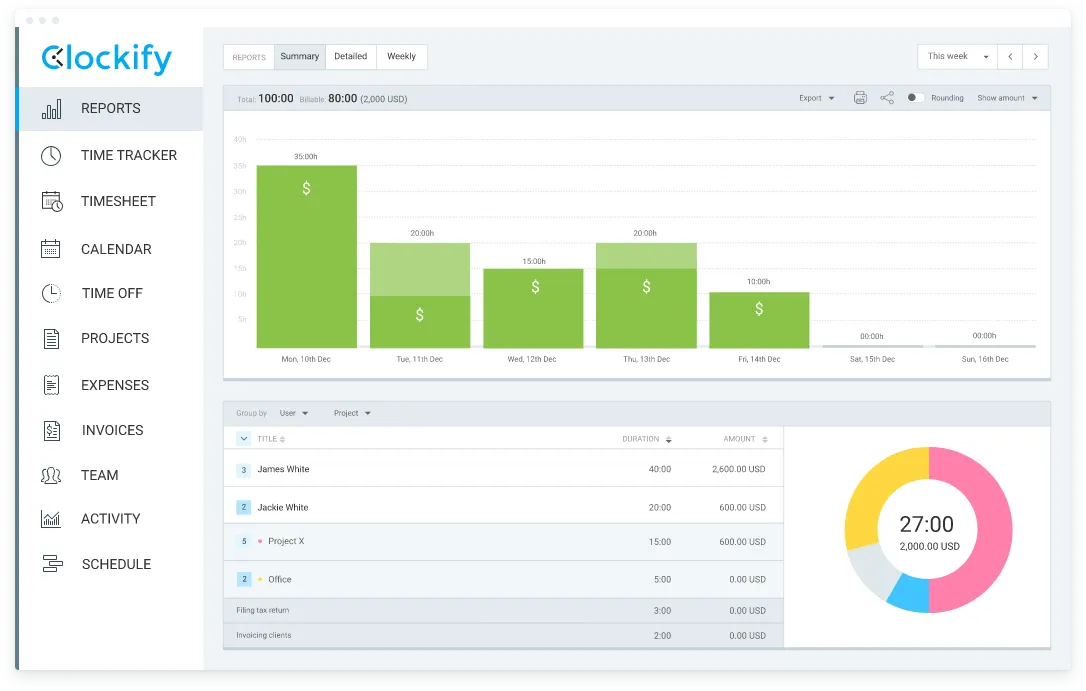Expand Project X's 5 entries badge

point(244,541)
